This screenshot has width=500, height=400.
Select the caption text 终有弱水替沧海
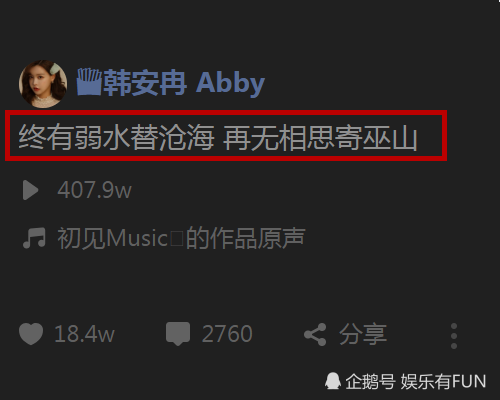(116, 137)
